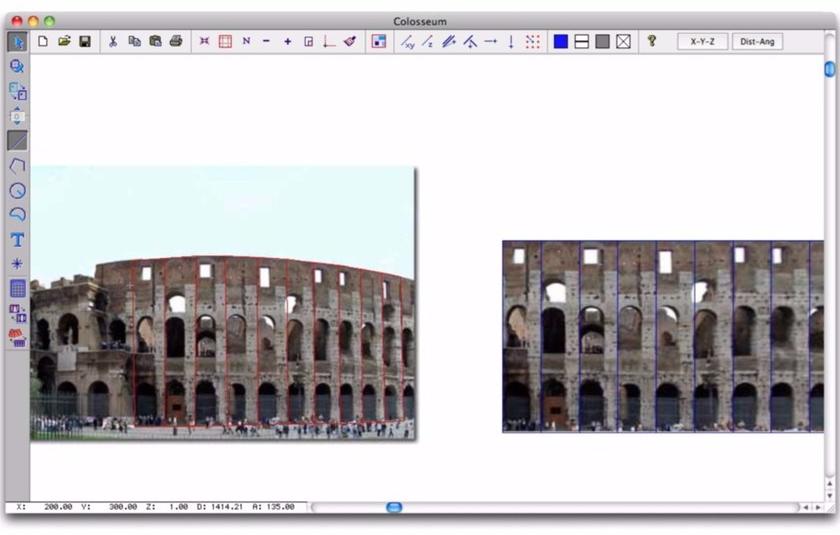The height and width of the screenshot is (535, 840).
Task: Click the plus zoom-in toolbar icon
Action: 287,41
